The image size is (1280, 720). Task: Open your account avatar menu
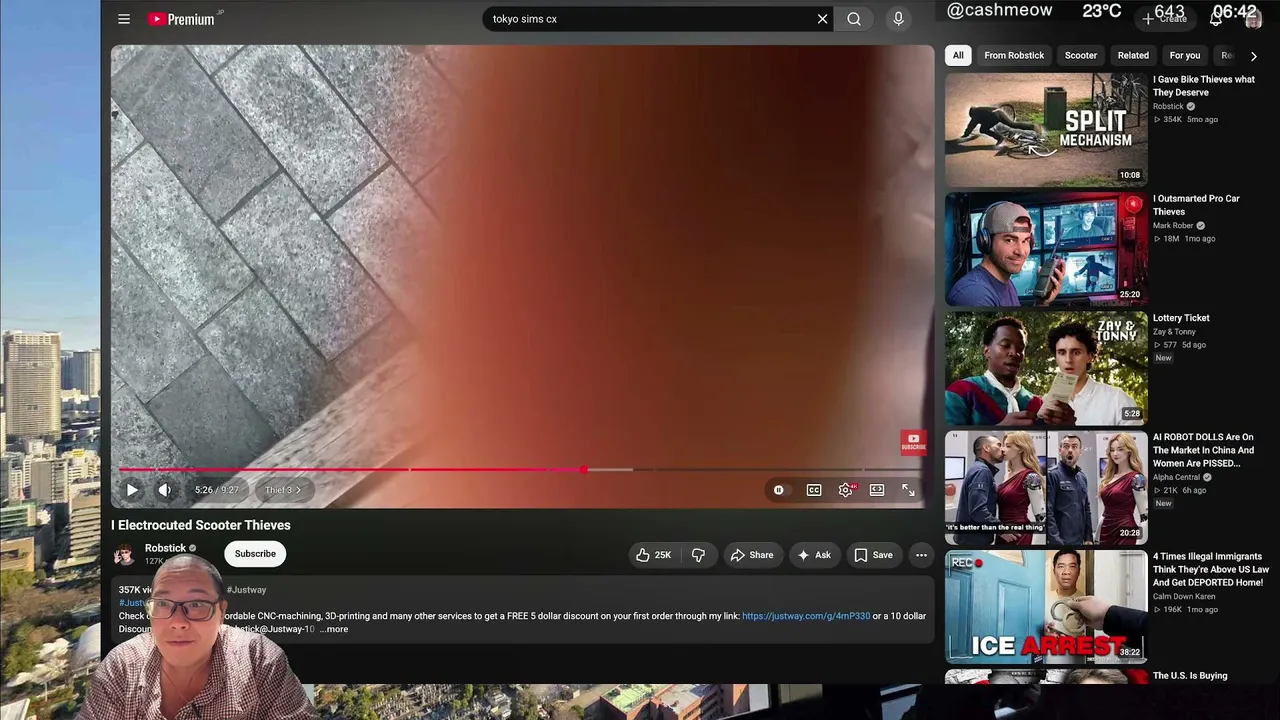point(1253,20)
